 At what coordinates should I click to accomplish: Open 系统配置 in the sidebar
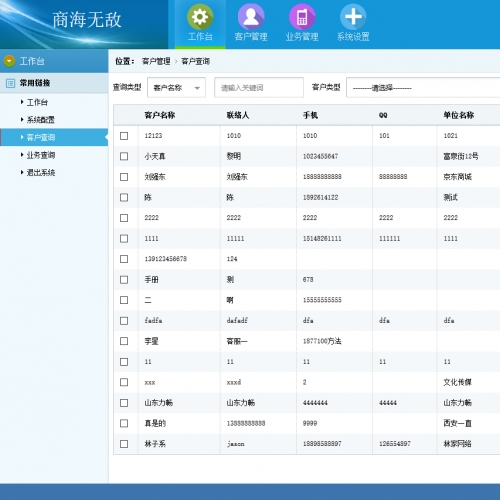coord(40,120)
